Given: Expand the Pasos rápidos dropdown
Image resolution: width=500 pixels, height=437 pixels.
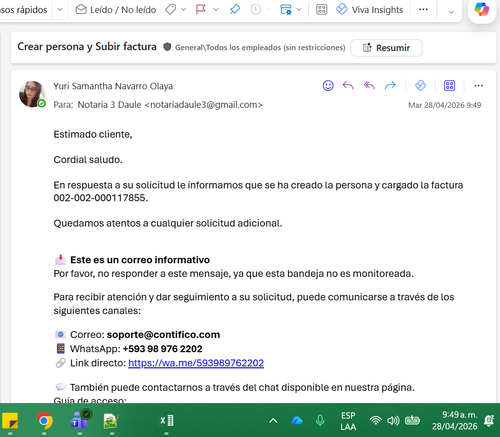Looking at the screenshot, I should point(60,10).
